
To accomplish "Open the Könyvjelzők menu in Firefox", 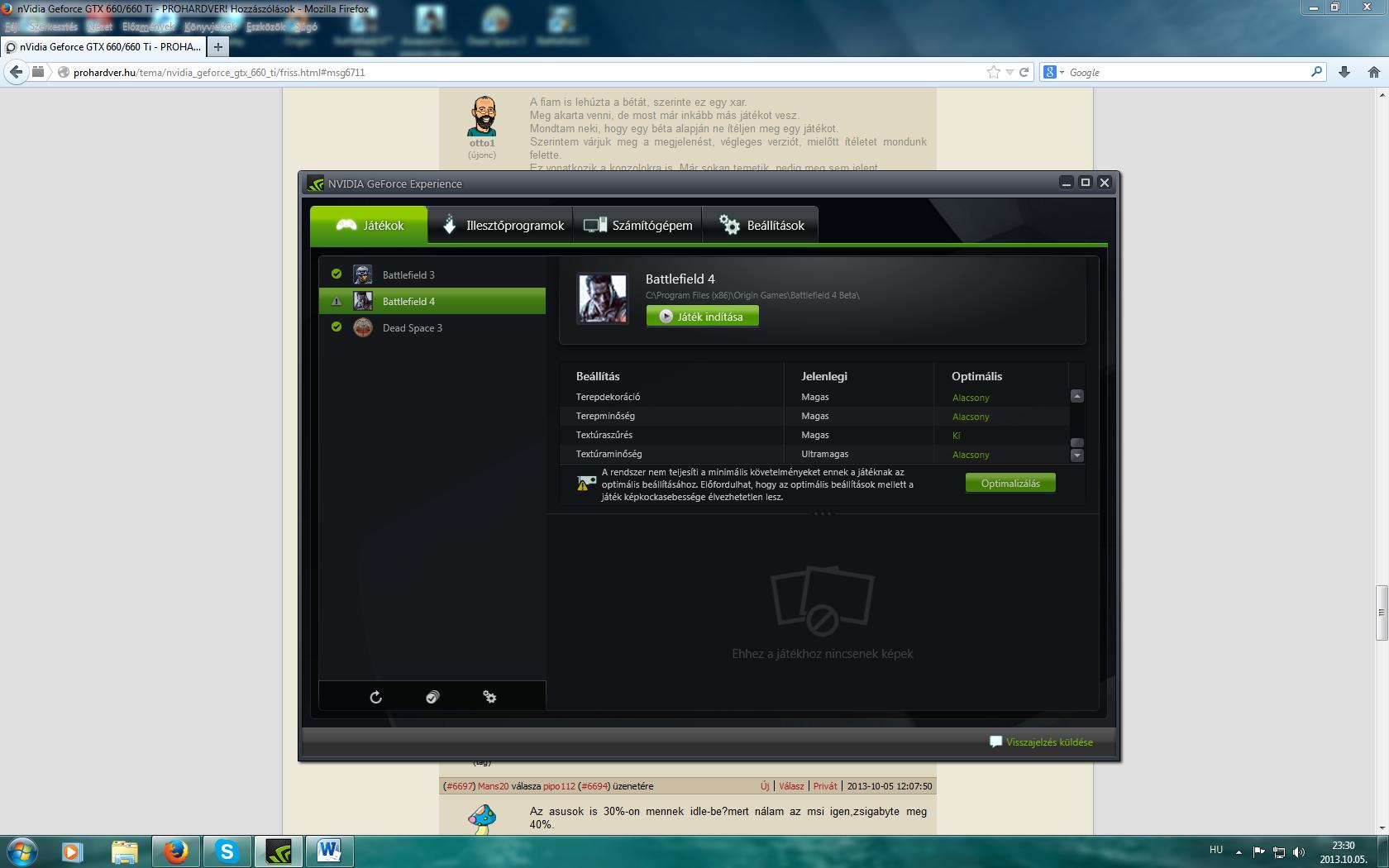I will (210, 26).
